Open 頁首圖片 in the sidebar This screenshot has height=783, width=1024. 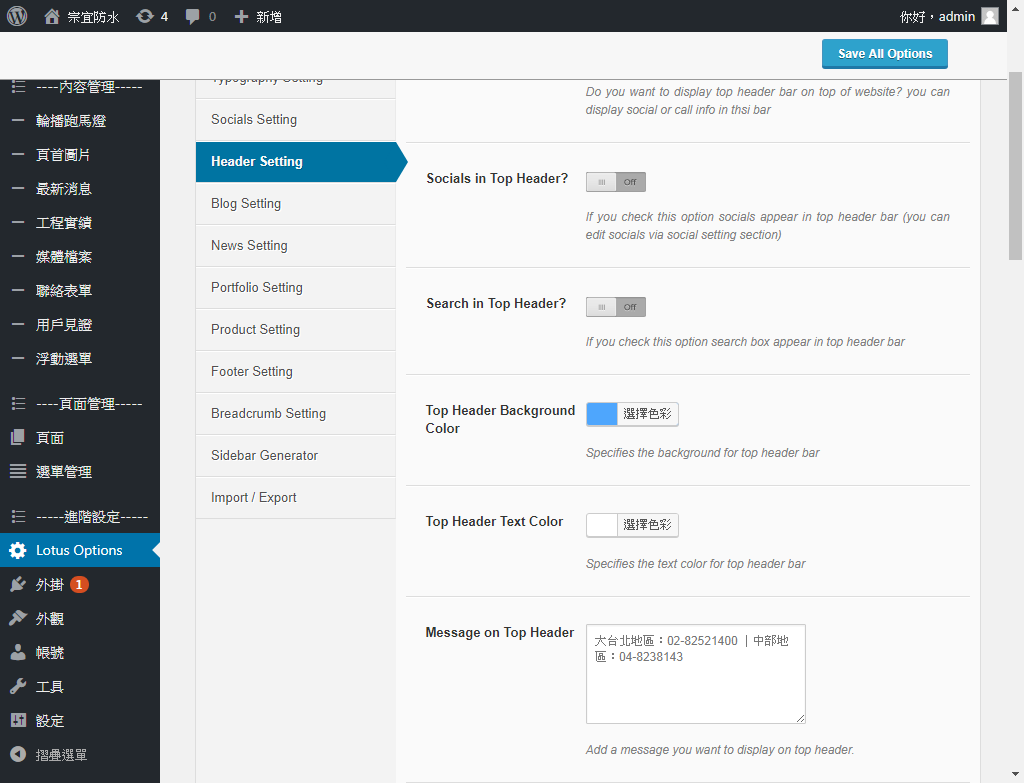(63, 155)
